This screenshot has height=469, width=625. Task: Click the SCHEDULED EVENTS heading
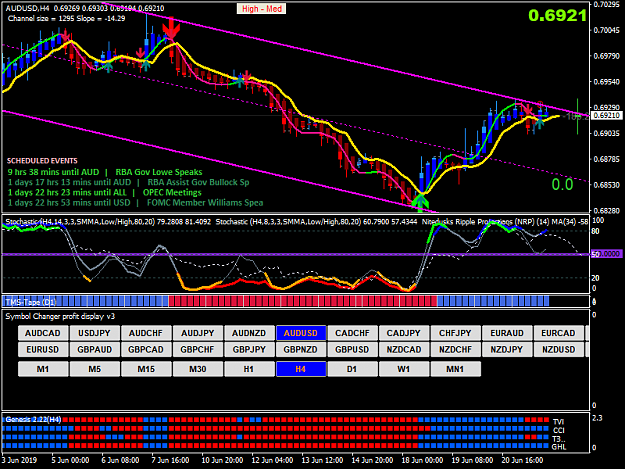point(42,161)
